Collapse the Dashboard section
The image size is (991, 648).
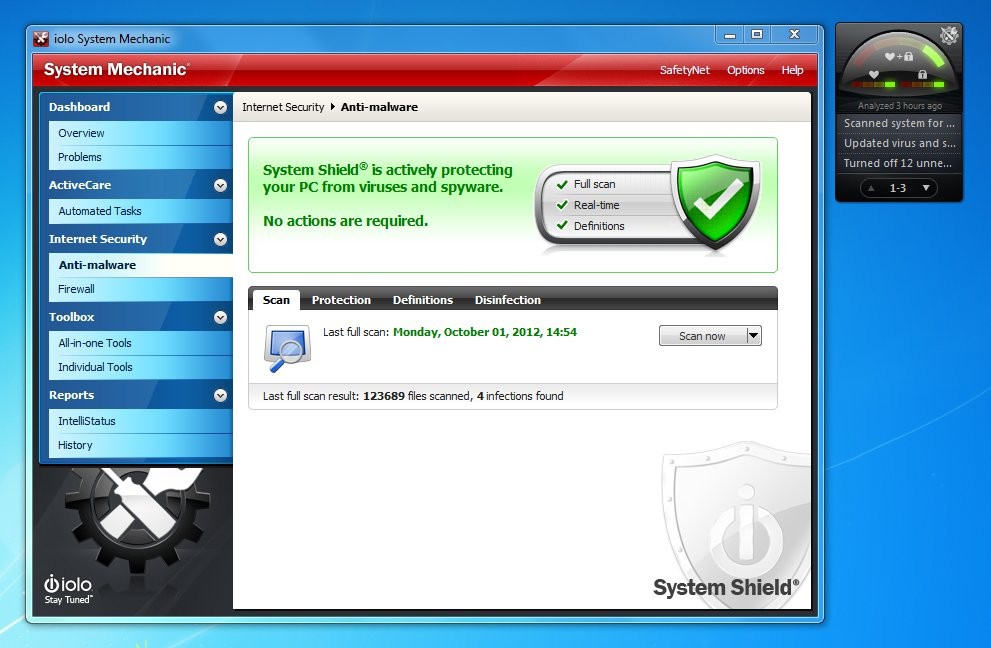[220, 107]
